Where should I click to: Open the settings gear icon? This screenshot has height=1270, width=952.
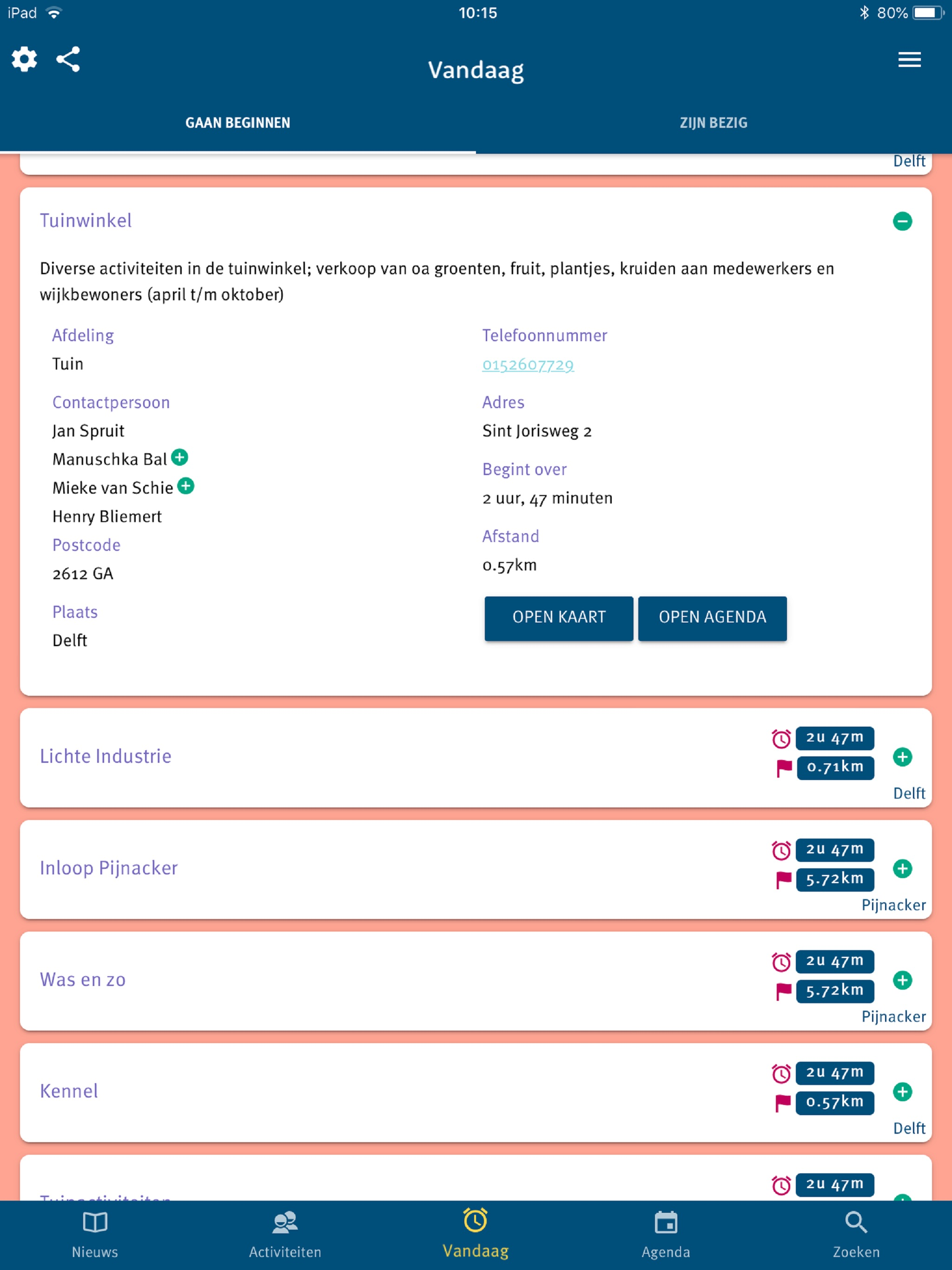[24, 59]
